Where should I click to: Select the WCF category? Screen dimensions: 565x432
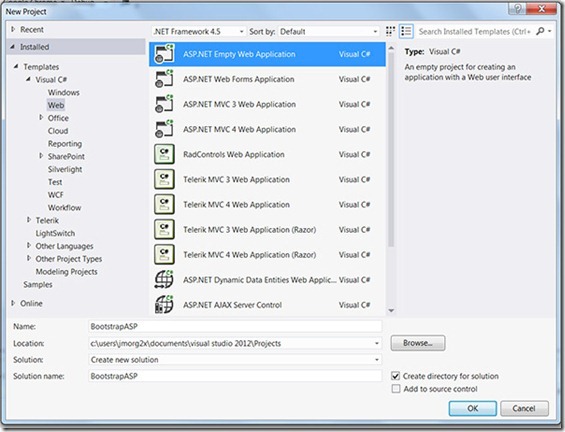click(55, 195)
